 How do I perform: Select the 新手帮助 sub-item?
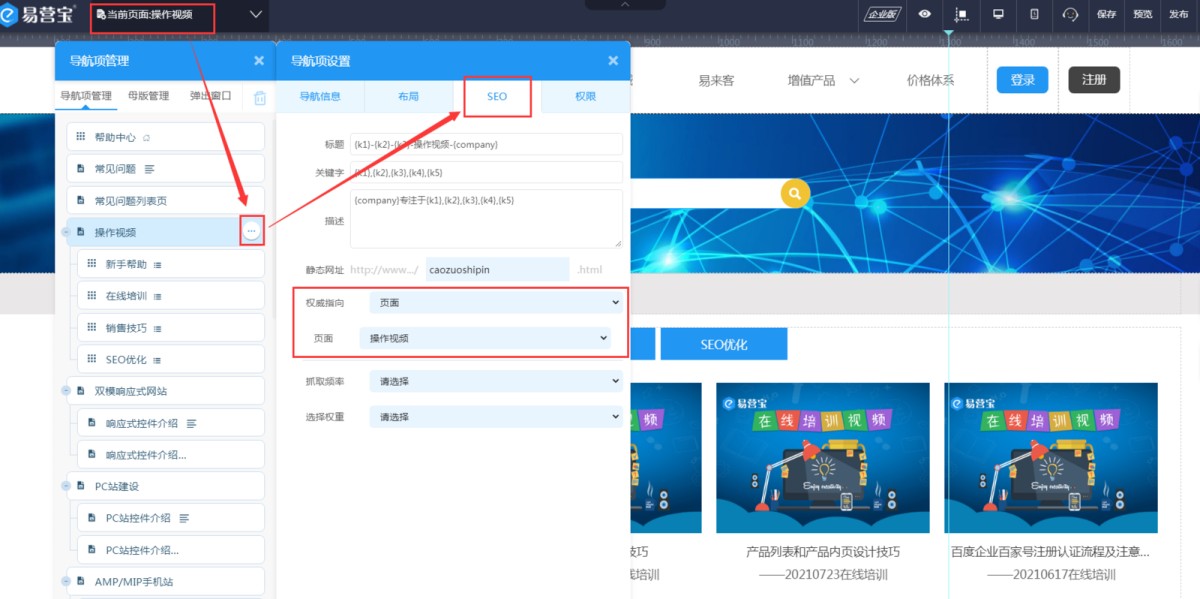[x=171, y=264]
